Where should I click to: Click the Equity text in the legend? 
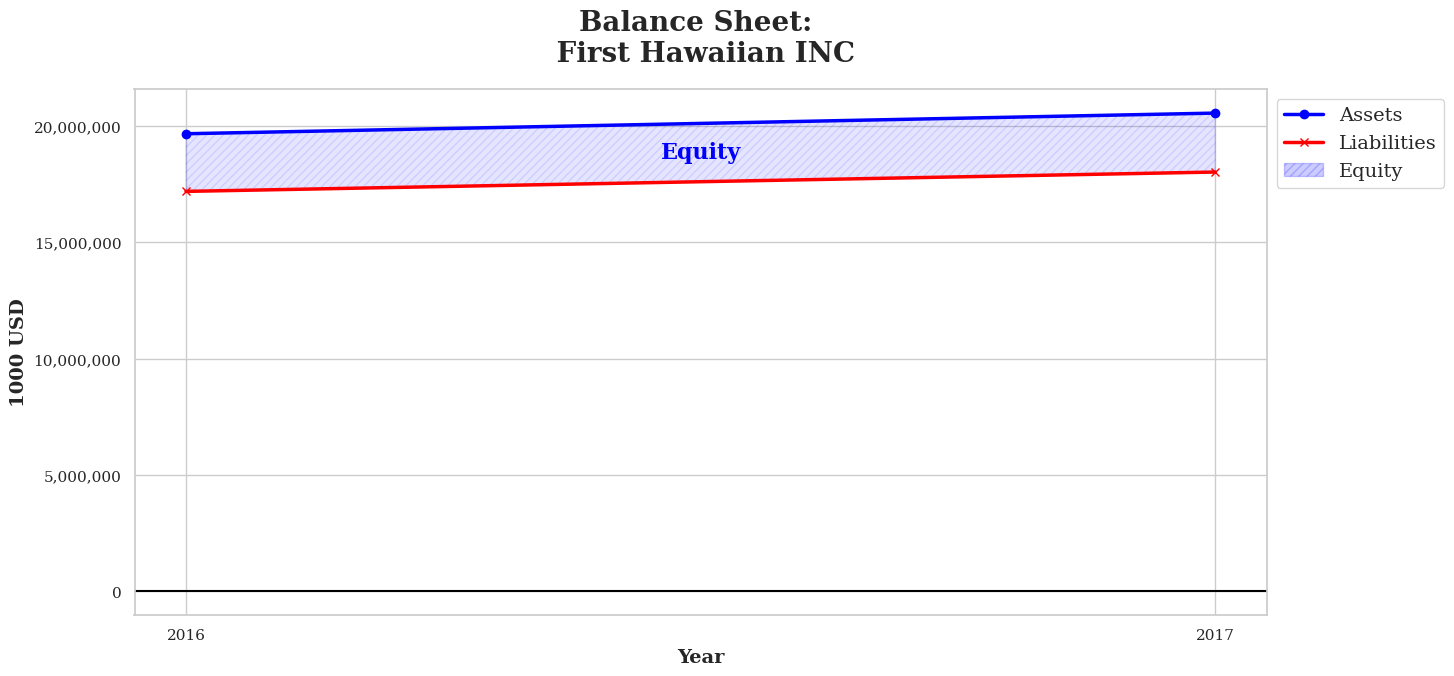coord(1370,171)
